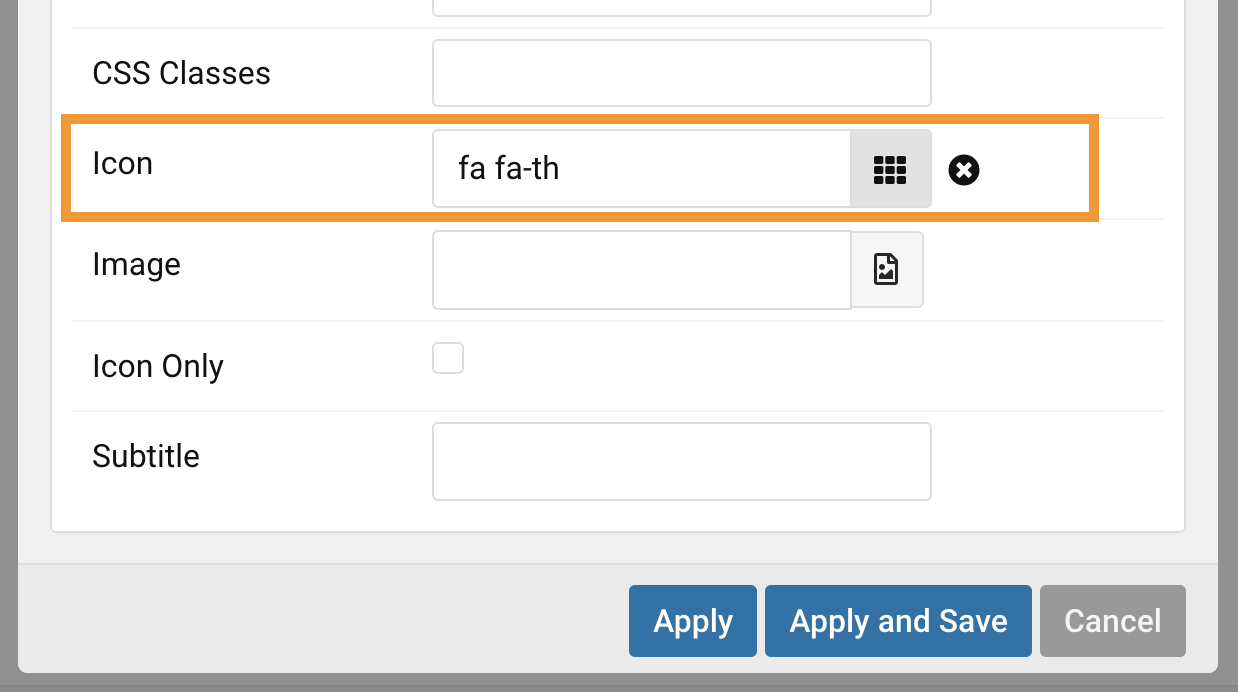The image size is (1238, 692).
Task: Focus the Subtitle text field
Action: pyautogui.click(x=682, y=461)
